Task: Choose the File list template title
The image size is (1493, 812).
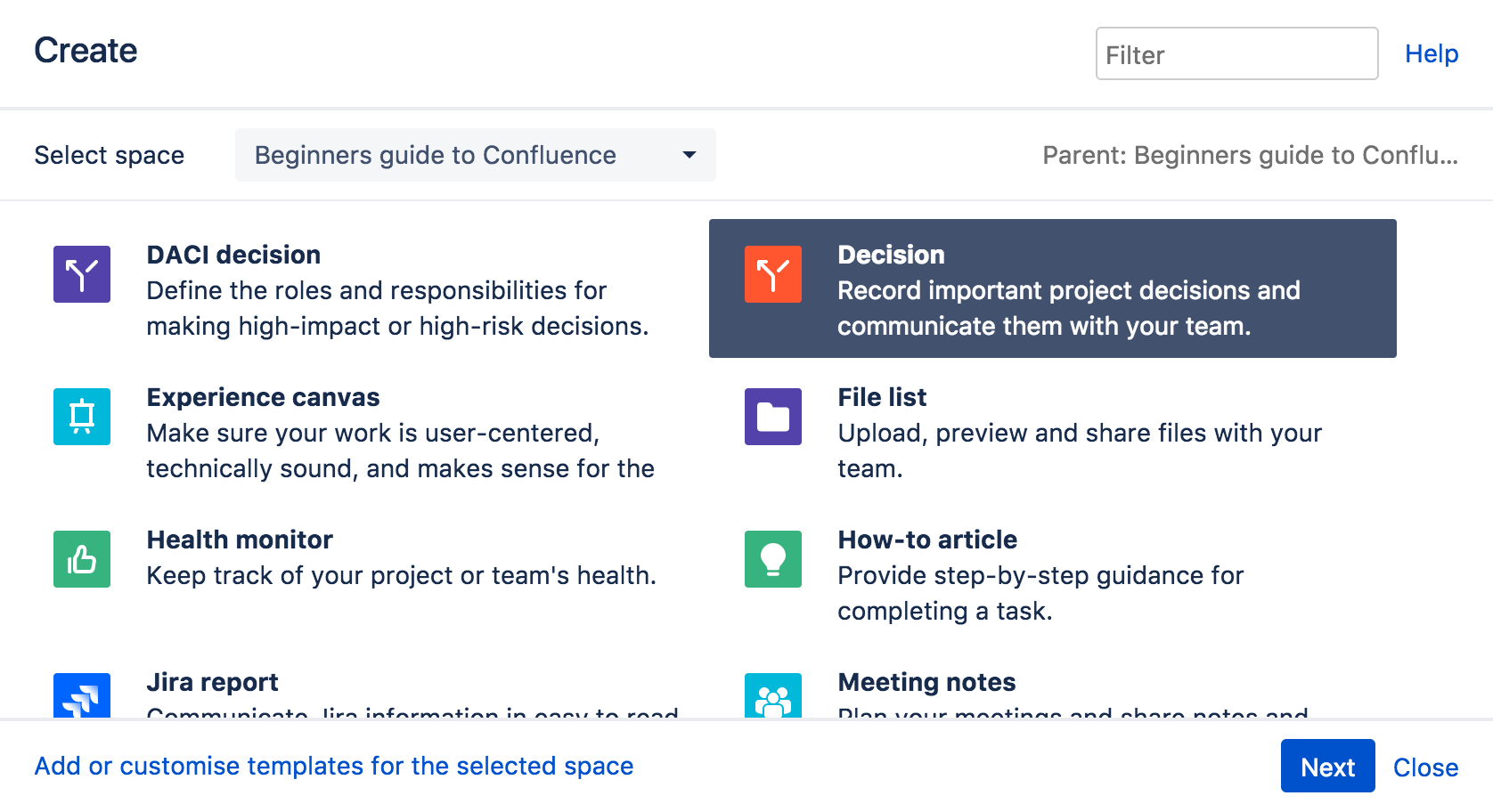Action: pyautogui.click(x=882, y=397)
